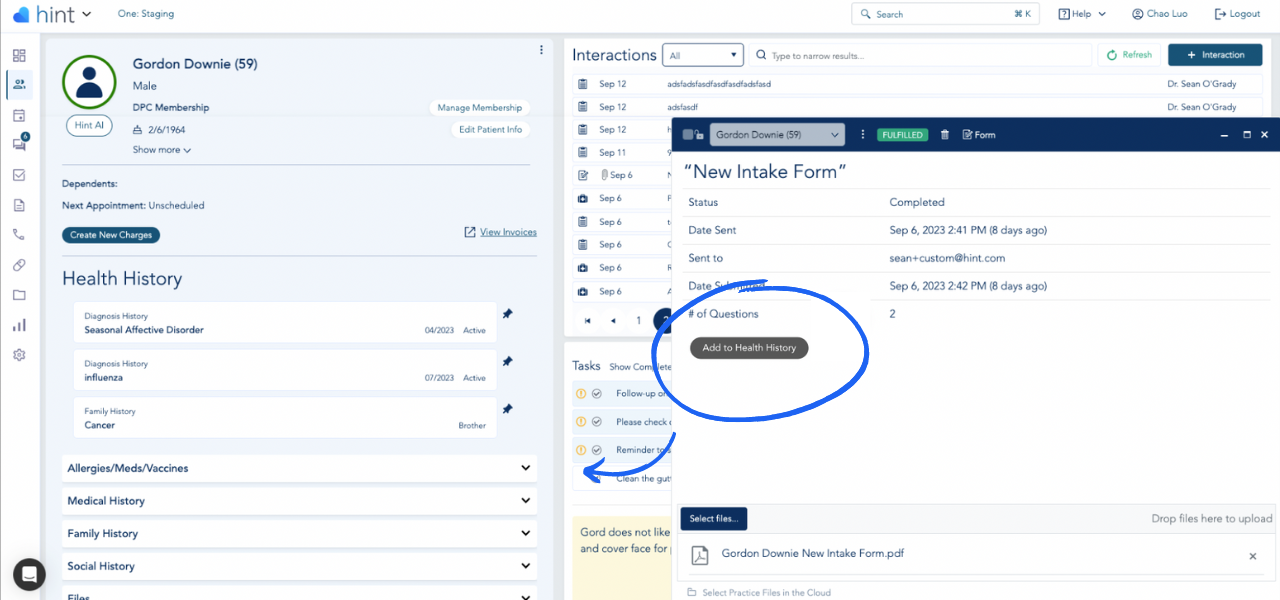Open the kebab menu in the form header

[863, 134]
